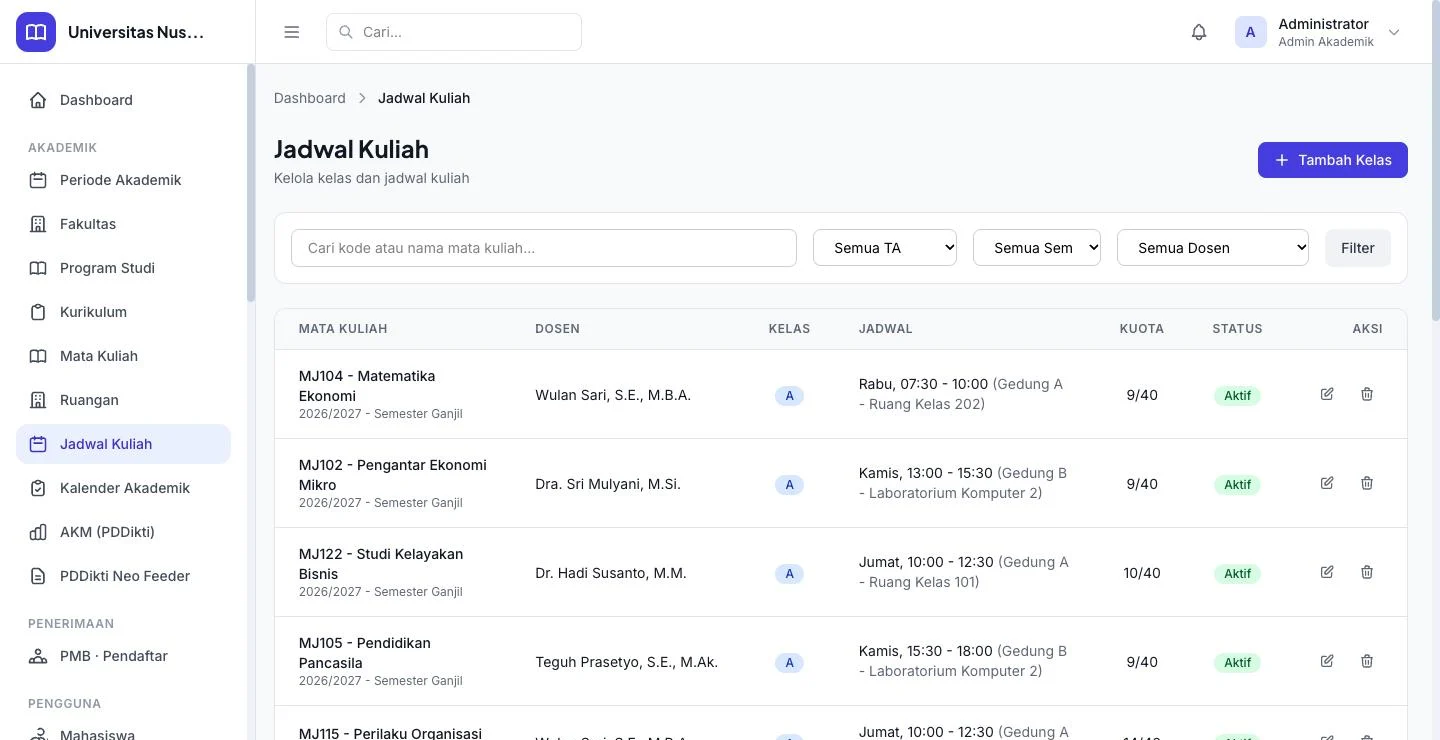Select Jadwal Kuliah in the sidebar
The image size is (1440, 740).
point(123,444)
